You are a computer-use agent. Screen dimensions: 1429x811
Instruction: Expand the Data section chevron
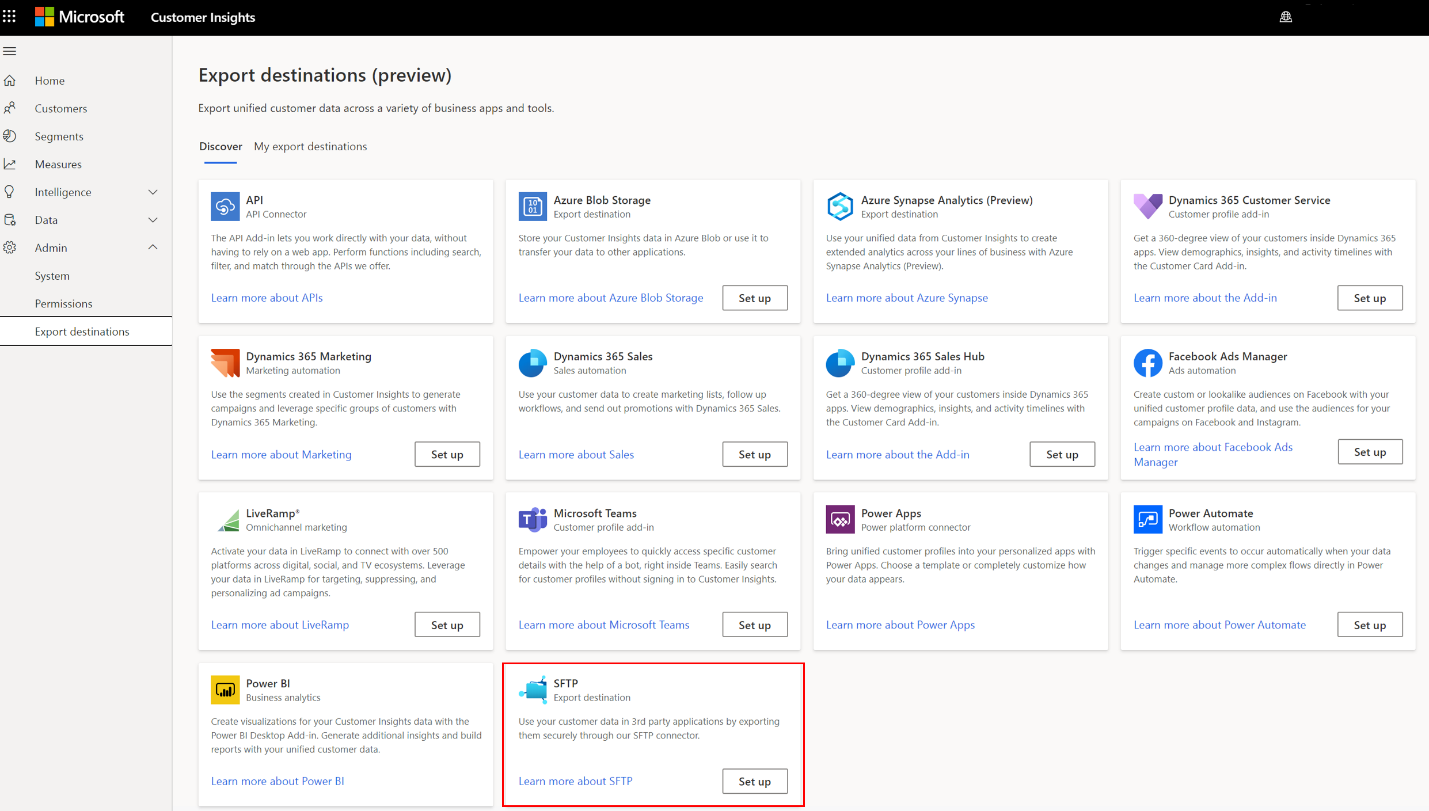coord(153,220)
